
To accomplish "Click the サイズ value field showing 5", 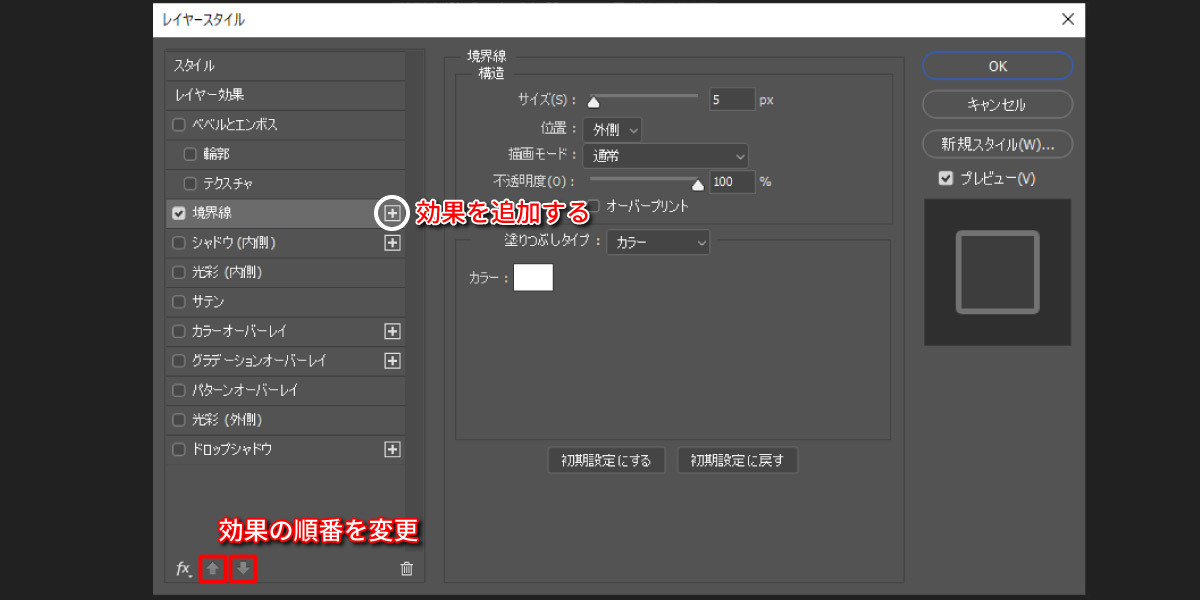I will point(732,100).
